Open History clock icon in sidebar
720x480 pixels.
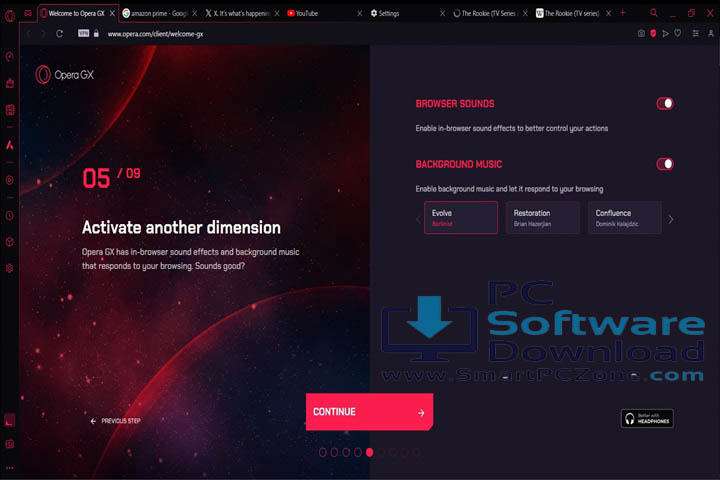[x=10, y=215]
